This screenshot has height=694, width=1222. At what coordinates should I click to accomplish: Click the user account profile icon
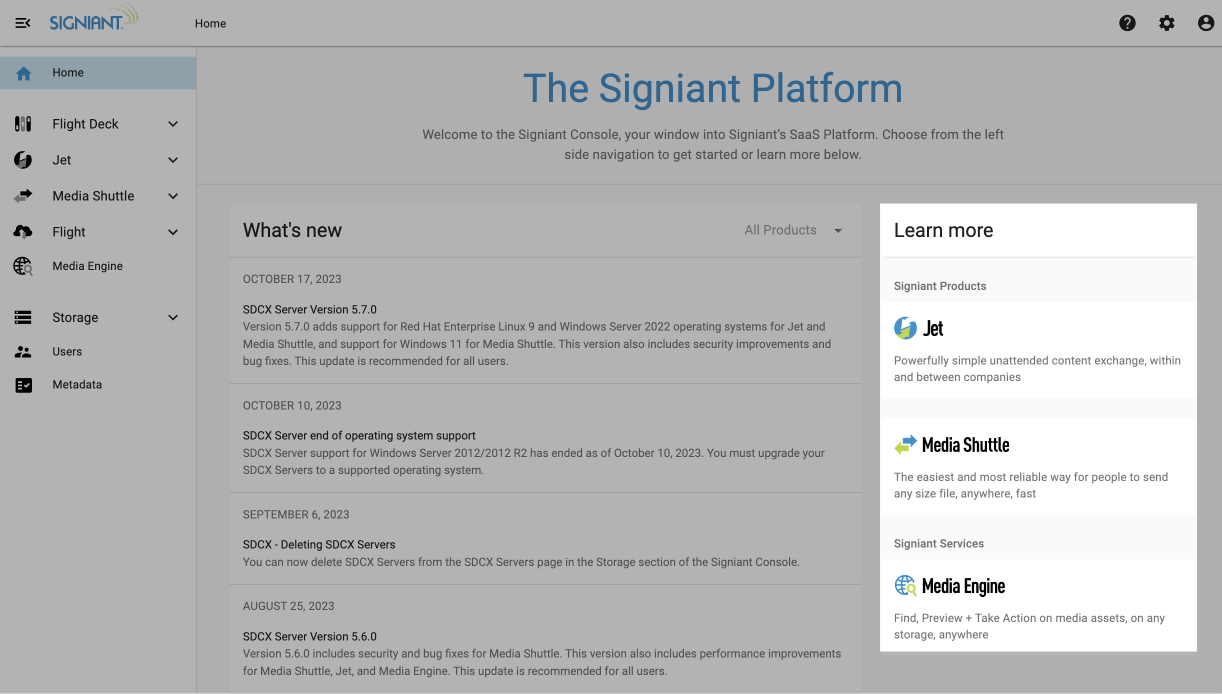(1205, 22)
